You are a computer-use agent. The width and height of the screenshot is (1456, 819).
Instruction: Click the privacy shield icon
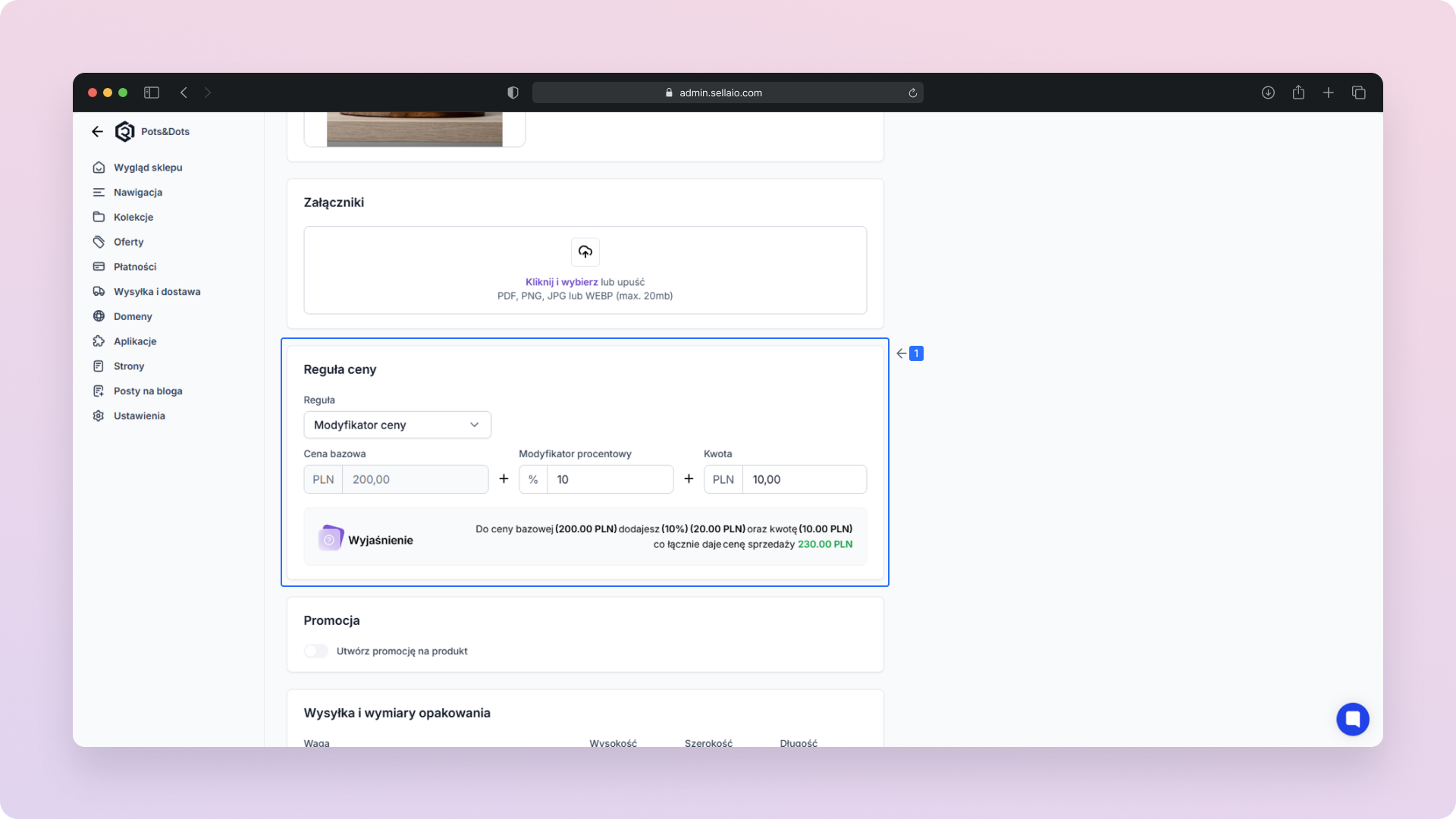tap(513, 93)
